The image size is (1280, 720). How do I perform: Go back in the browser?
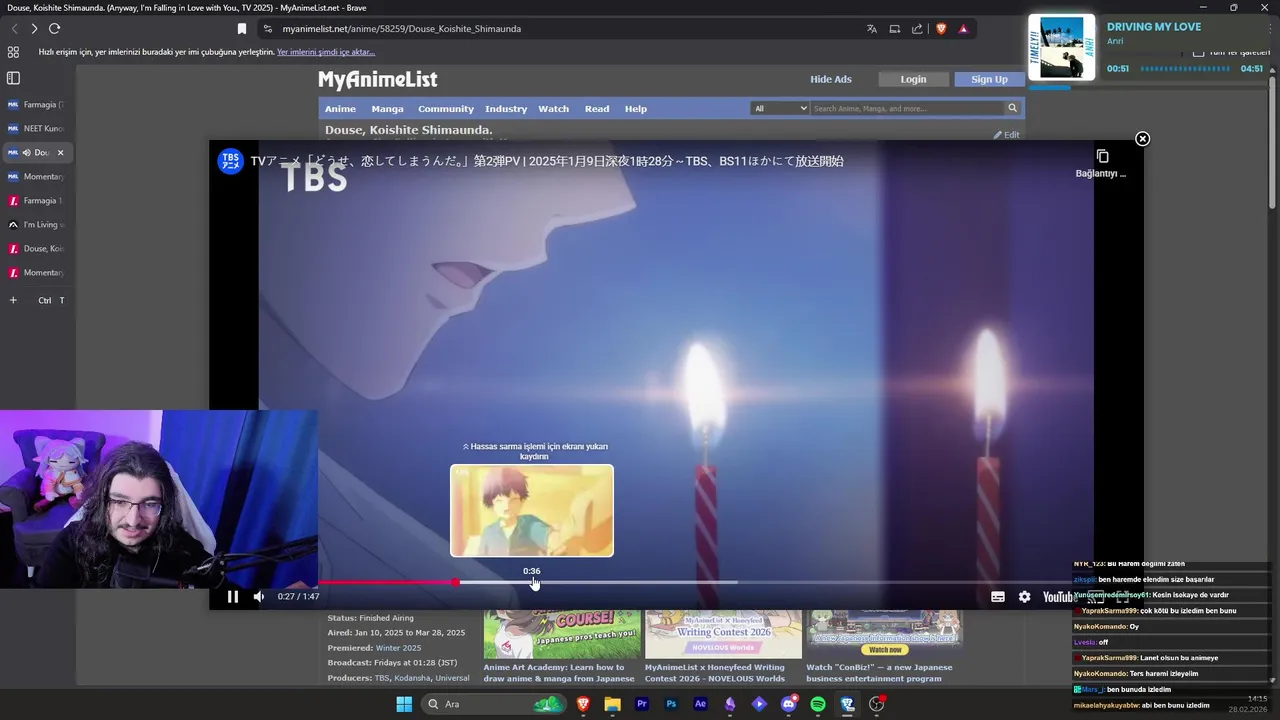(13, 29)
